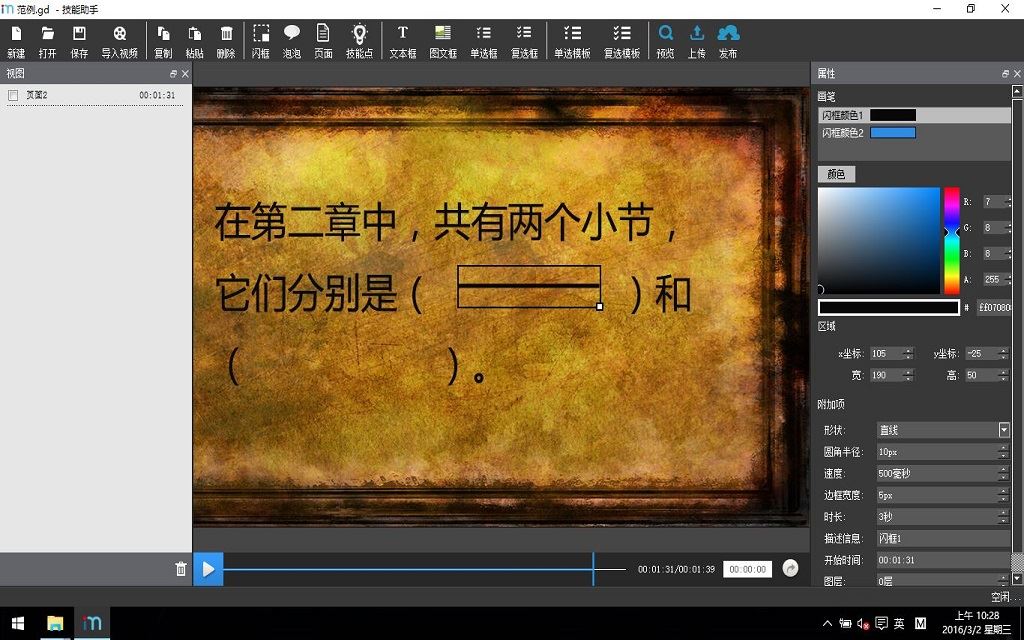Click the y坐标 field showing -25
Image resolution: width=1024 pixels, height=640 pixels.
coord(987,353)
